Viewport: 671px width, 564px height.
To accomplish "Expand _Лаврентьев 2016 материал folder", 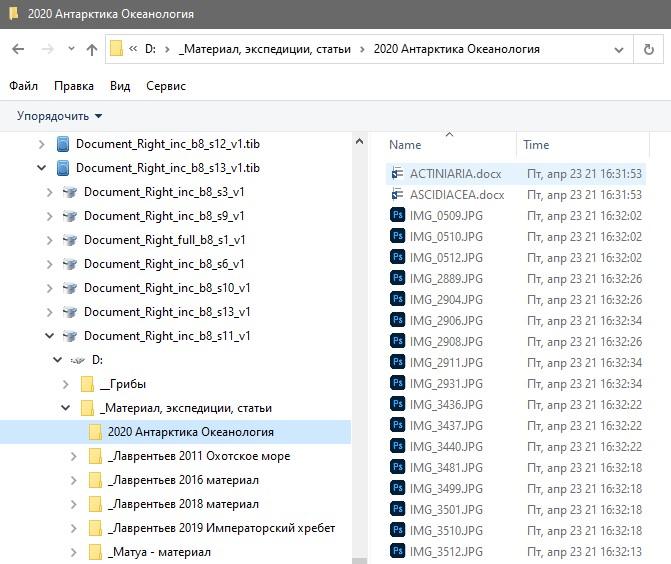I will pyautogui.click(x=74, y=480).
